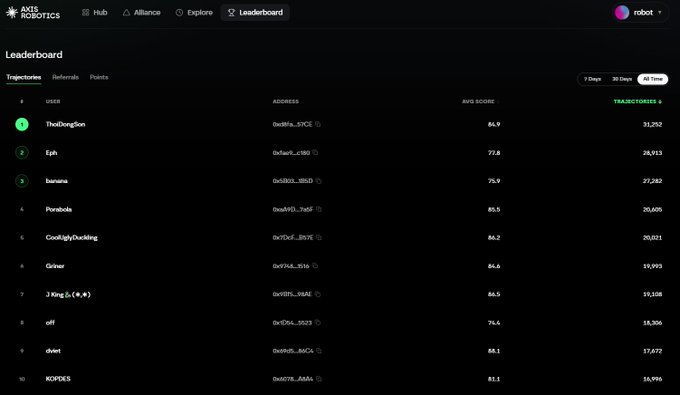
Task: Open the Alliance page
Action: 142,13
